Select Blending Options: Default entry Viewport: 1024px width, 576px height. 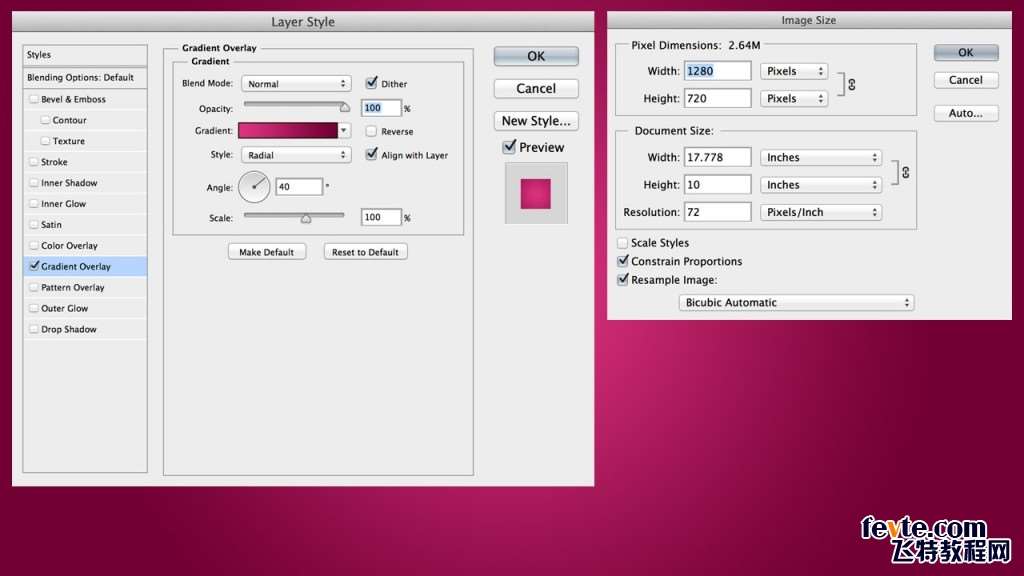80,77
